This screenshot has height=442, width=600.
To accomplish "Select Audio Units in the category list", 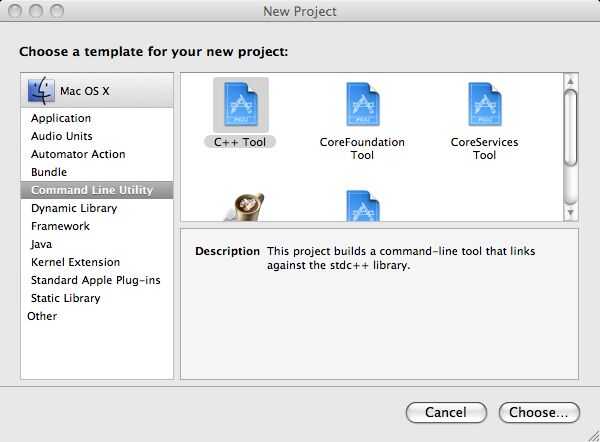I will point(61,136).
